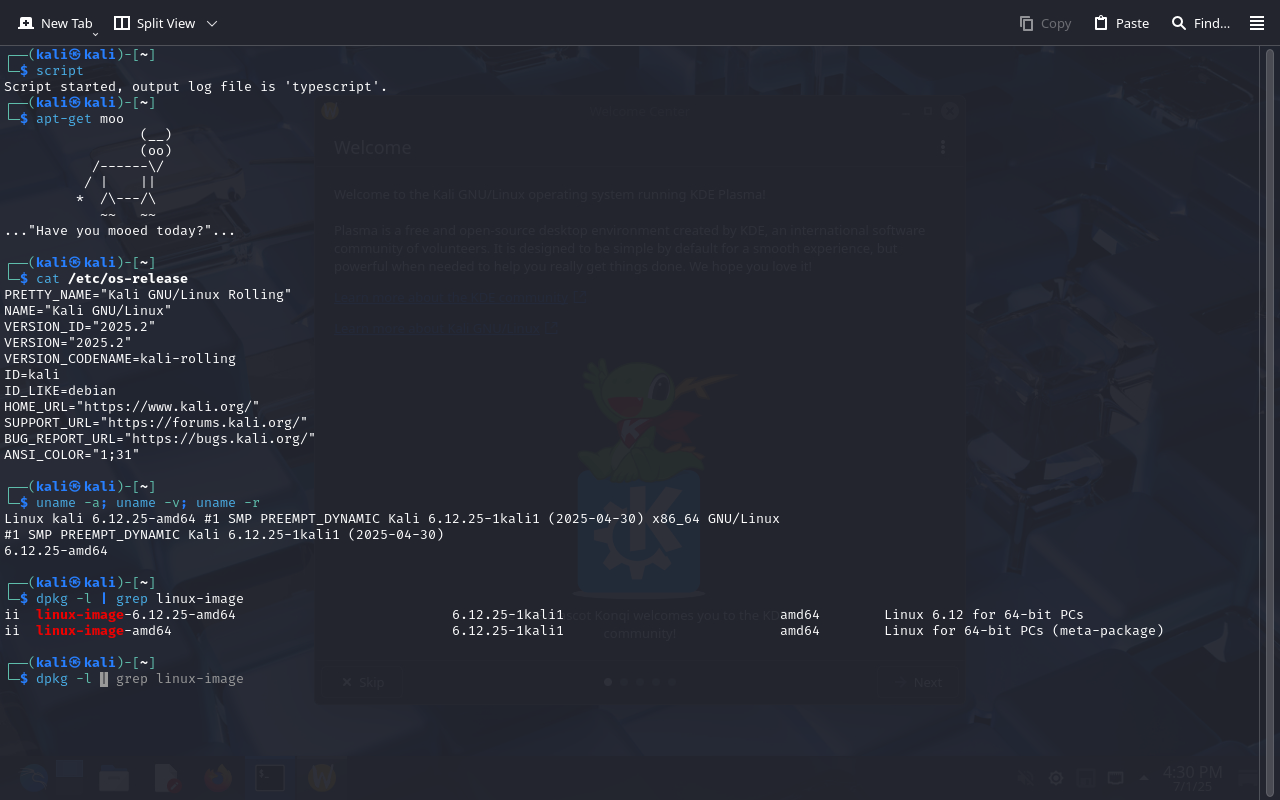Select the first page dot in Welcome Center

(608, 682)
